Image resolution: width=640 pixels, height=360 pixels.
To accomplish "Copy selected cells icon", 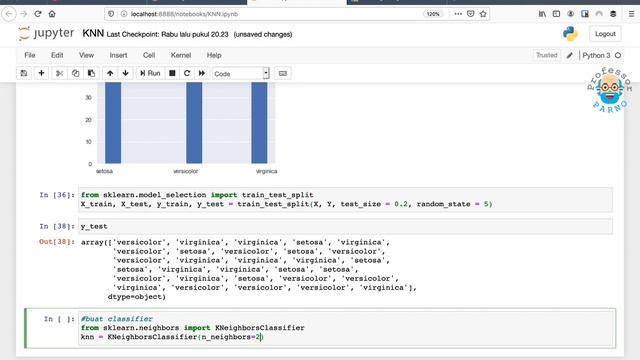I will pyautogui.click(x=76, y=73).
